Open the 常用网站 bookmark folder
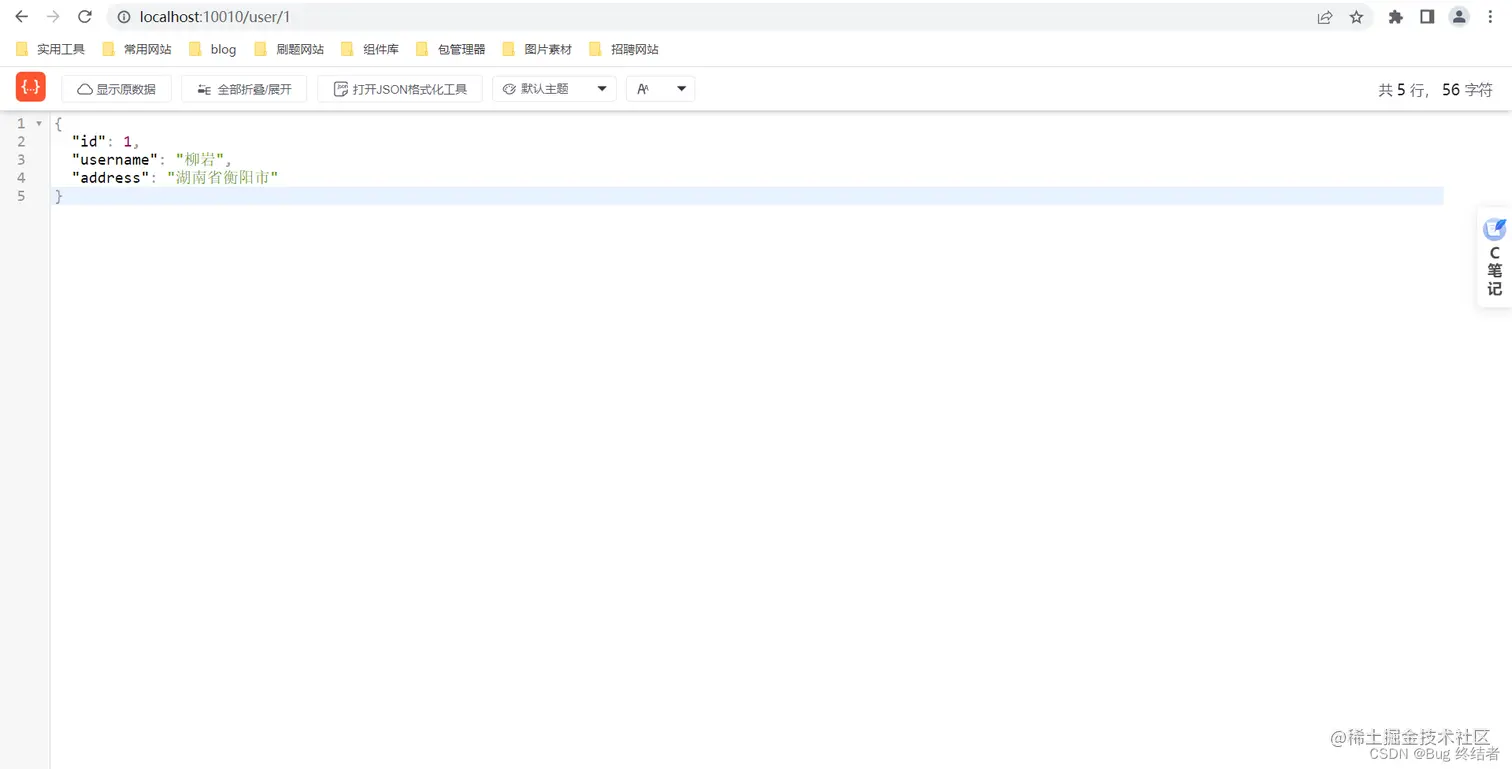 (137, 49)
